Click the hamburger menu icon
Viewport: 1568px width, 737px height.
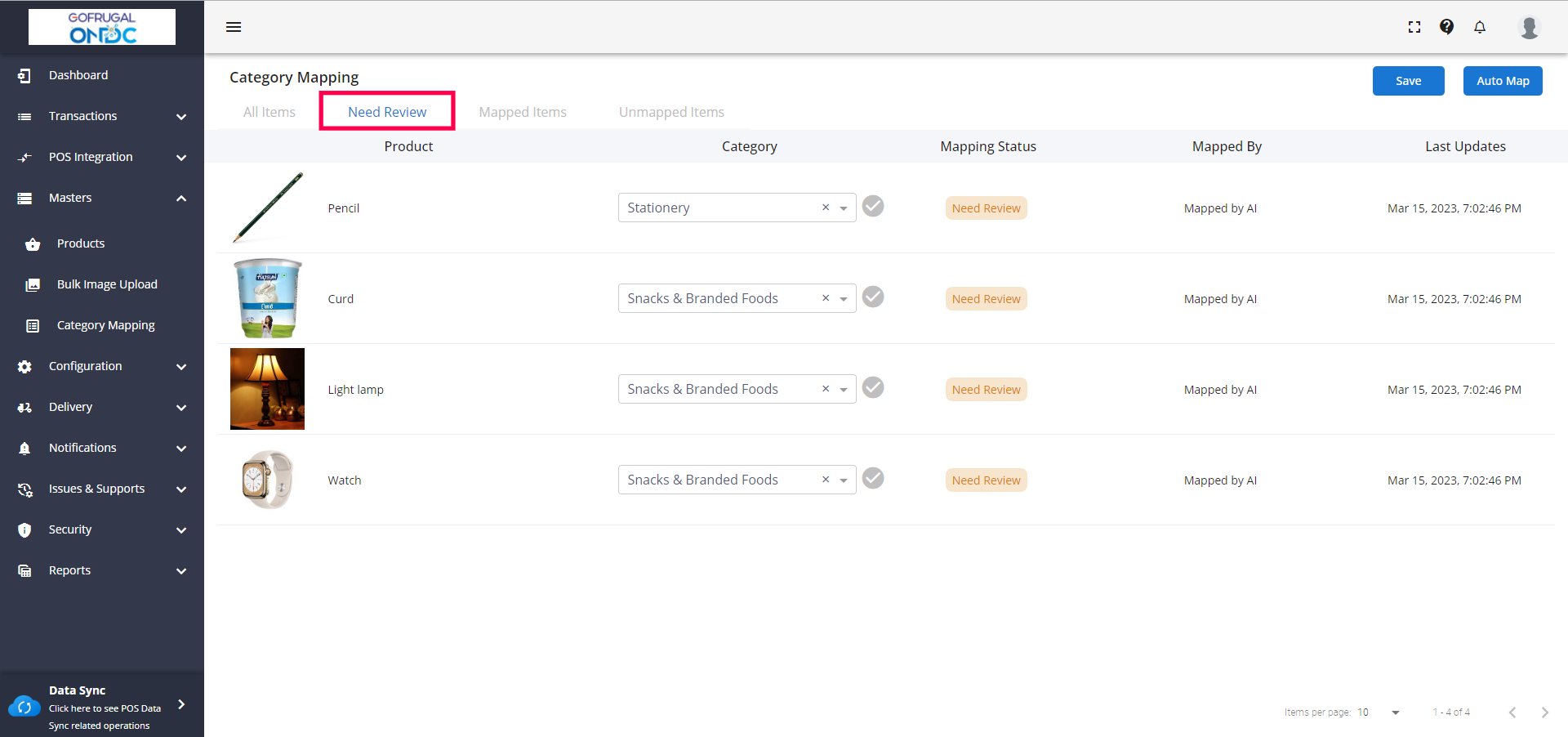pyautogui.click(x=234, y=27)
